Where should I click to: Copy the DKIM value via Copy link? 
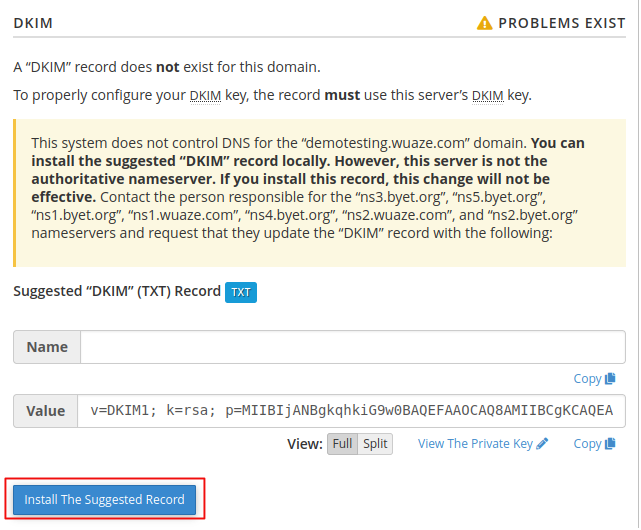(587, 443)
